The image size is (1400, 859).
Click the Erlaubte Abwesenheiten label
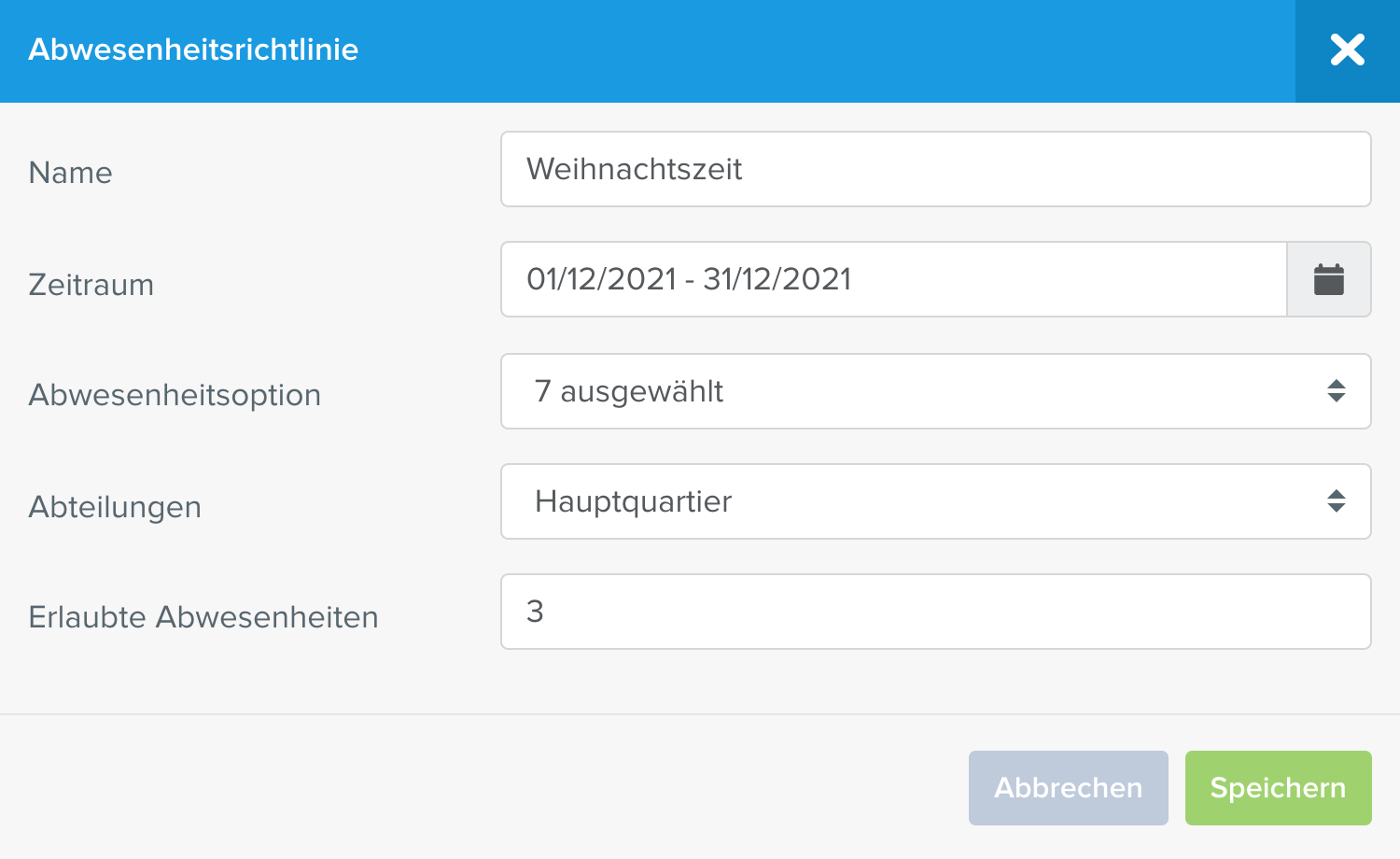pyautogui.click(x=203, y=617)
